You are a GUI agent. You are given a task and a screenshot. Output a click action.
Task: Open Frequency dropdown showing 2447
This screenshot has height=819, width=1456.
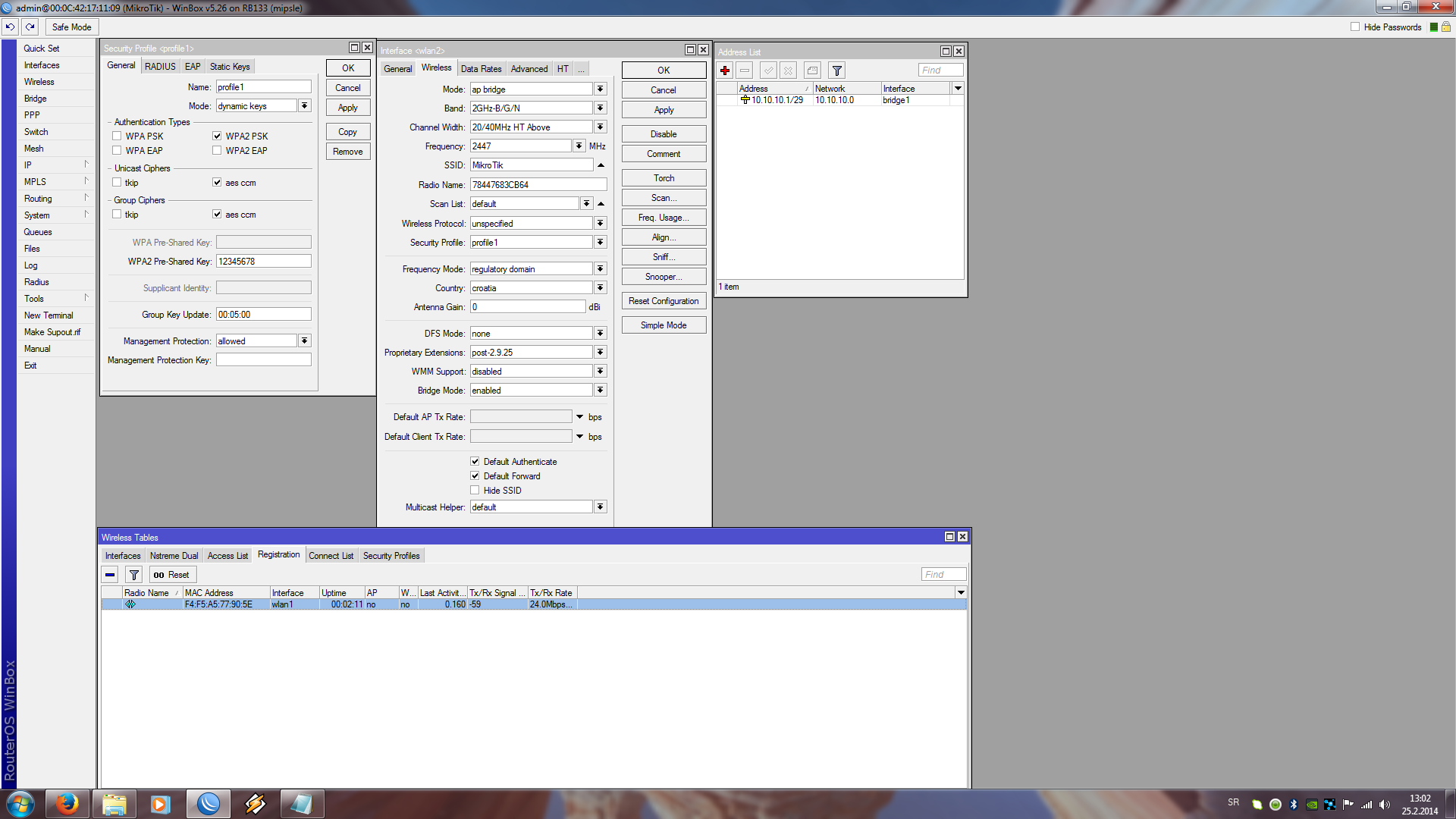(579, 146)
